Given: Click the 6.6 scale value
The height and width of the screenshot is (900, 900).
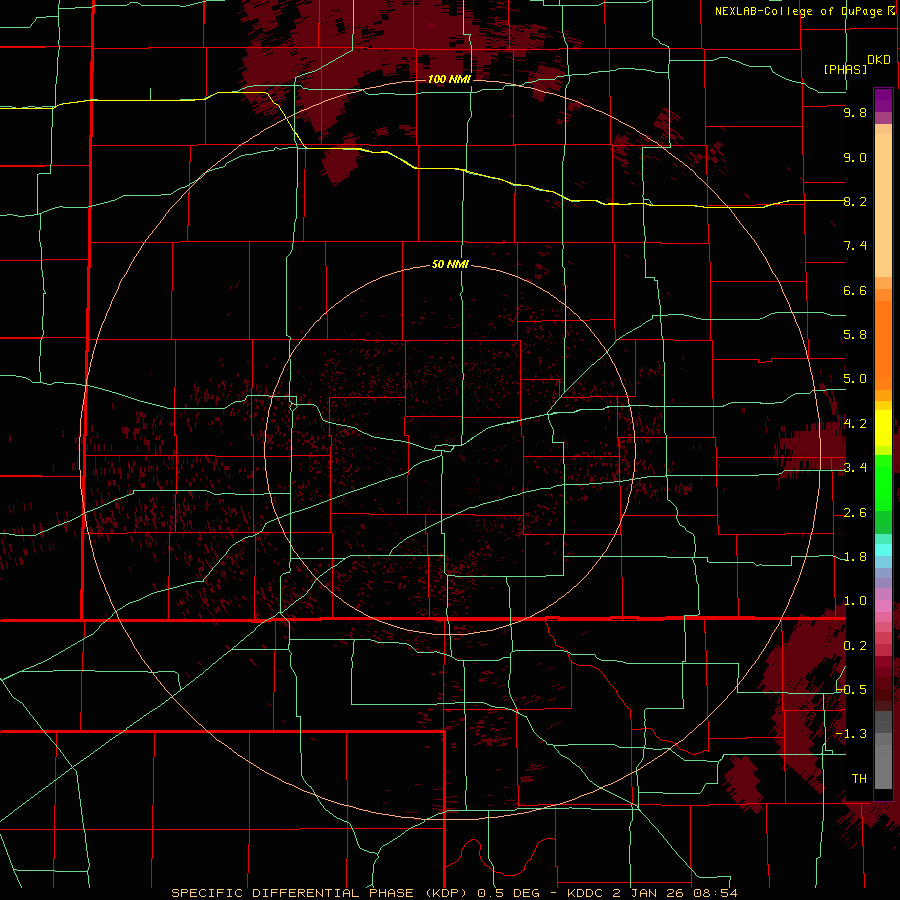Looking at the screenshot, I should 855,290.
